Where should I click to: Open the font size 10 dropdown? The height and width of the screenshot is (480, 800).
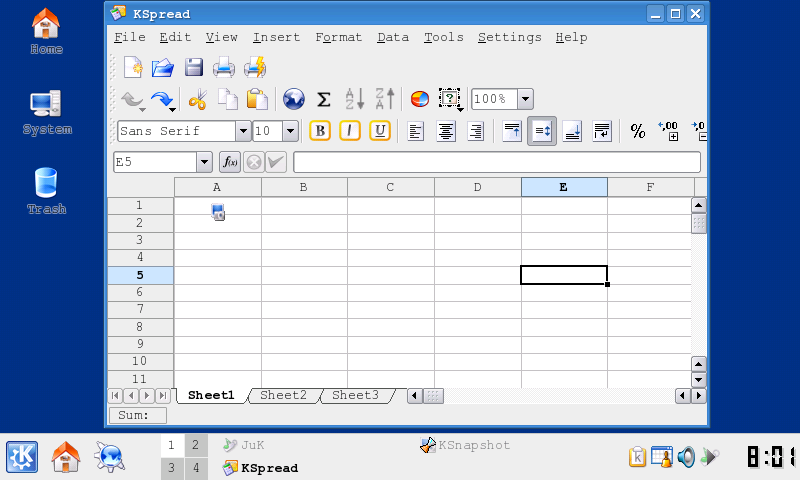click(x=290, y=131)
